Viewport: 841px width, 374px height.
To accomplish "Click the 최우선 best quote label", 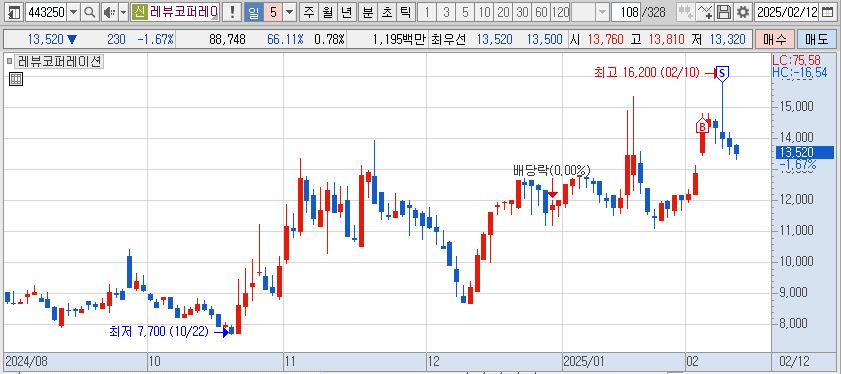I will [x=449, y=39].
